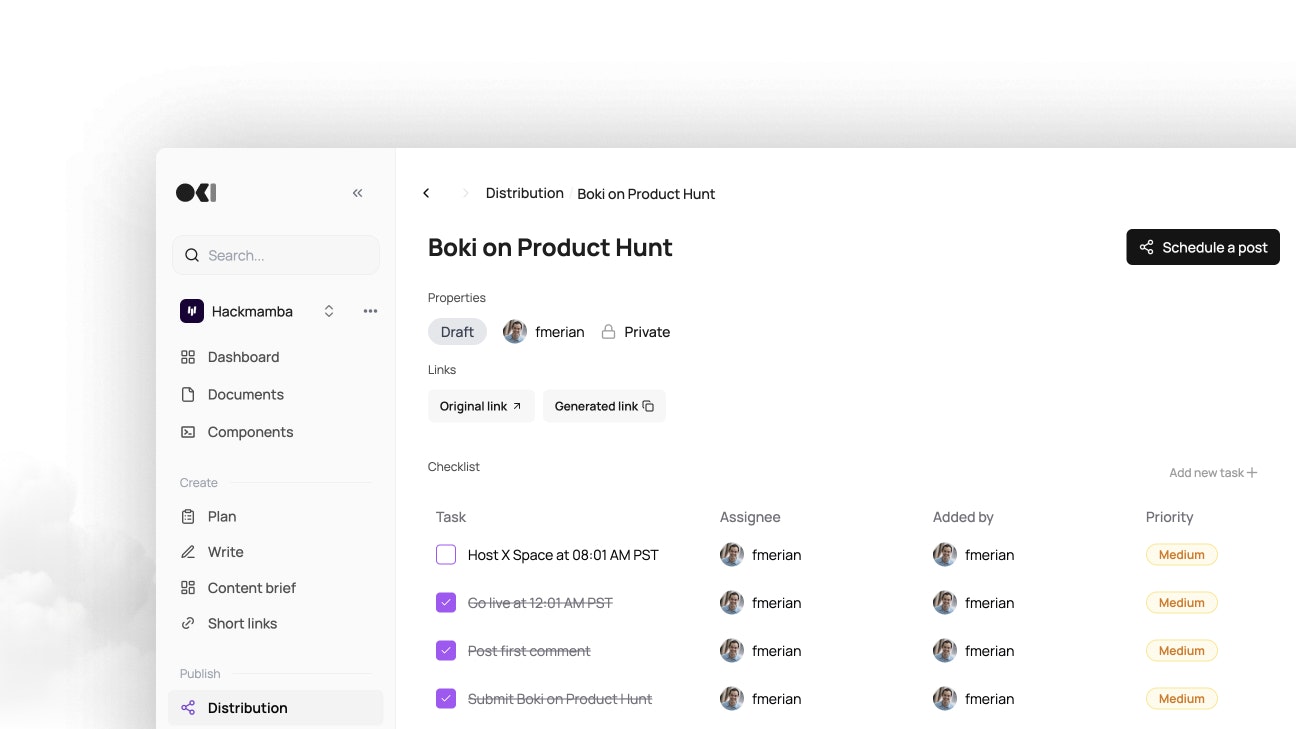Viewport: 1296px width, 729px height.
Task: Open the Hackmamba three-dots options menu
Action: pyautogui.click(x=370, y=311)
